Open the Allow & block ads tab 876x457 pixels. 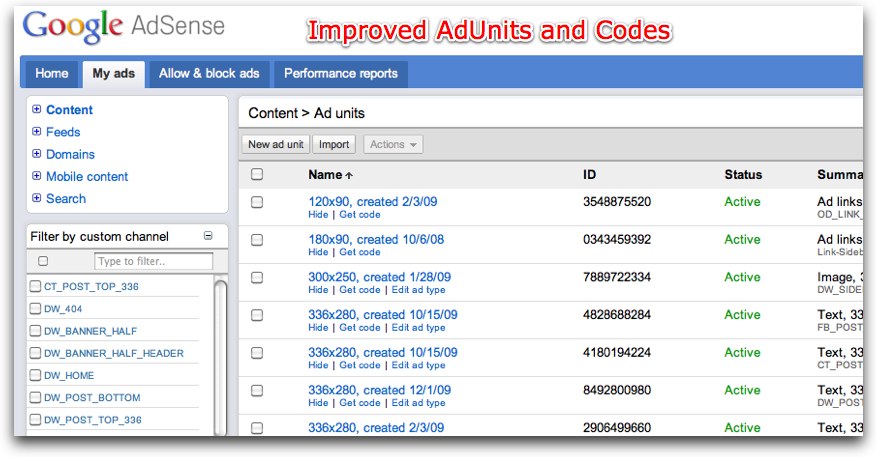click(x=209, y=73)
